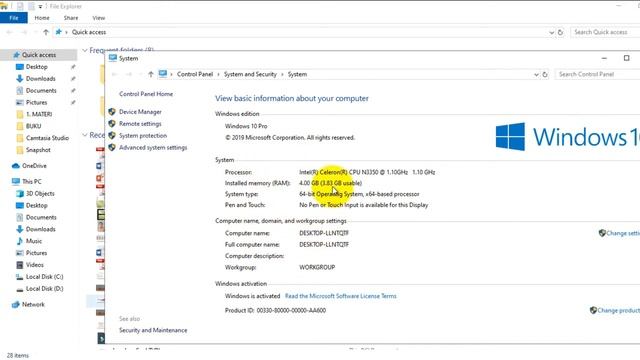Click Control Panel in the breadcrumb
The image size is (640, 360).
tap(195, 74)
